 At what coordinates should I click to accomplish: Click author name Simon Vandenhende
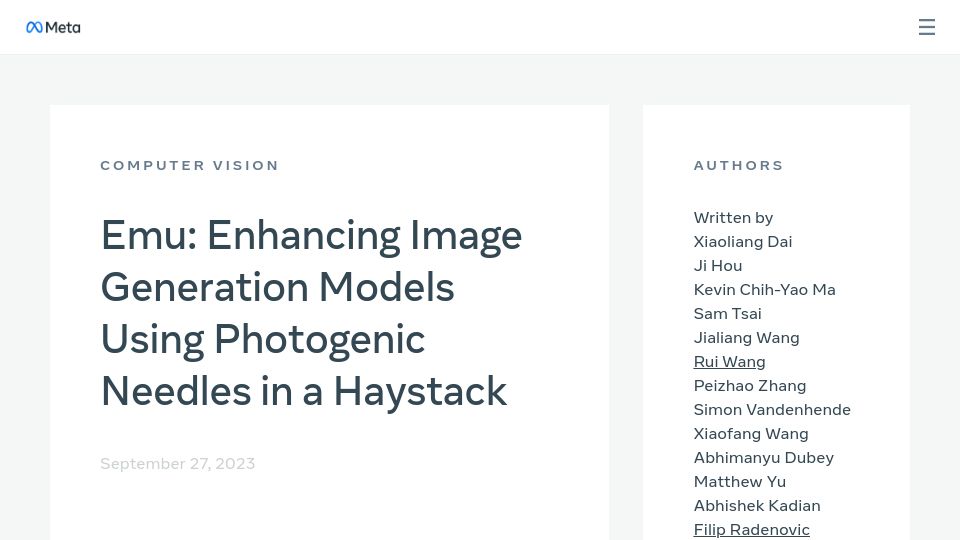[x=772, y=410]
